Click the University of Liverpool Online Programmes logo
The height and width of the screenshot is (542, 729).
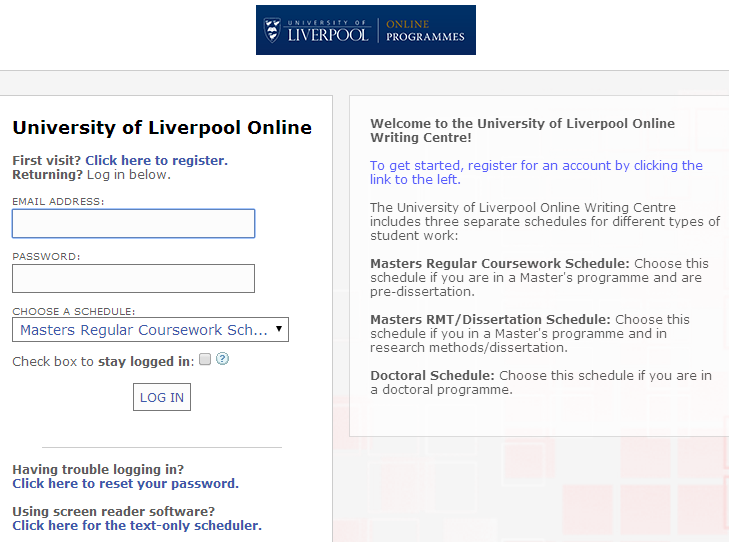coord(366,30)
